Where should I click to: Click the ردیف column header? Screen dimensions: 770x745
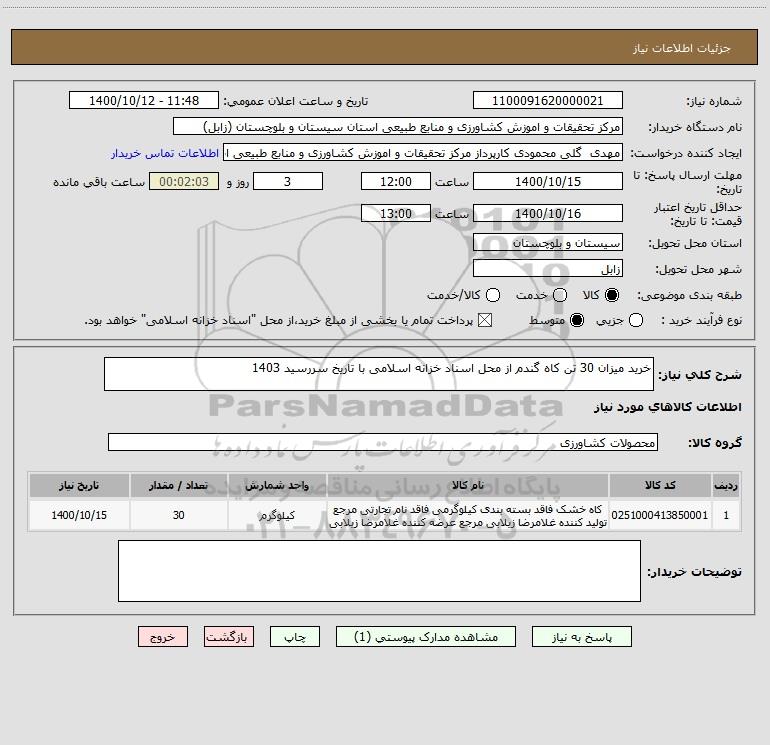[x=726, y=485]
